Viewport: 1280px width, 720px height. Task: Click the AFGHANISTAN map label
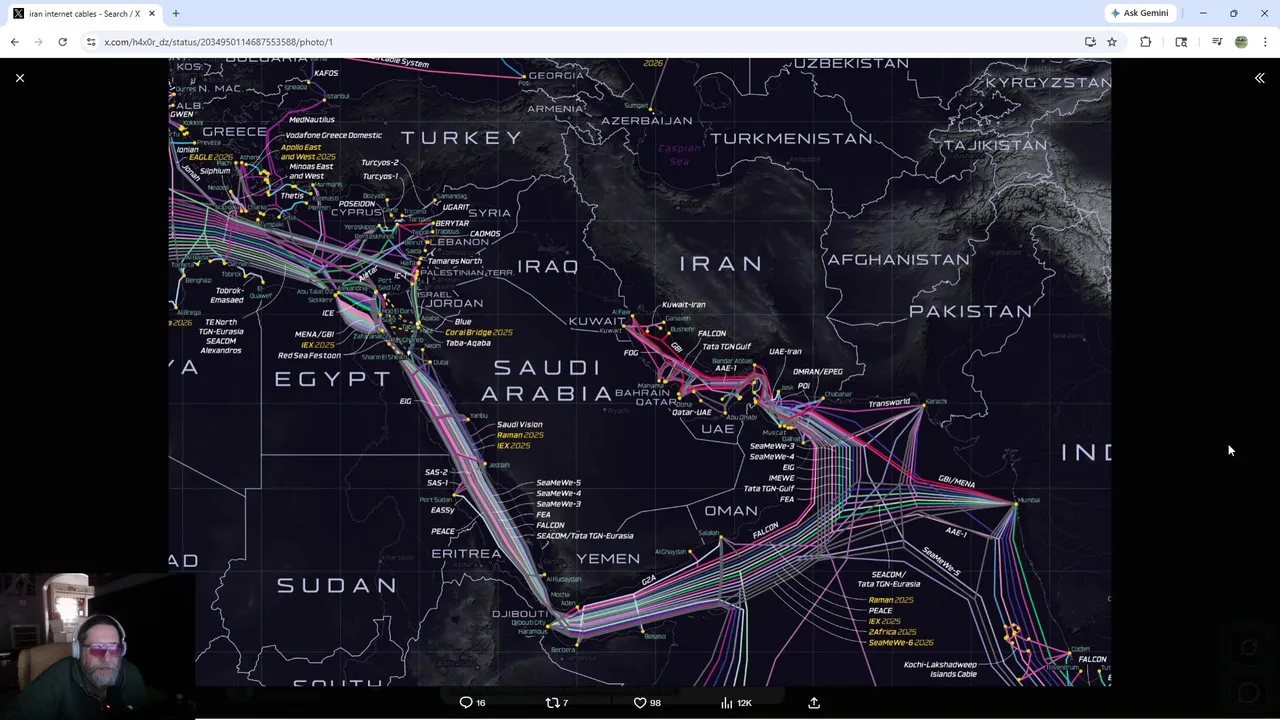click(898, 260)
